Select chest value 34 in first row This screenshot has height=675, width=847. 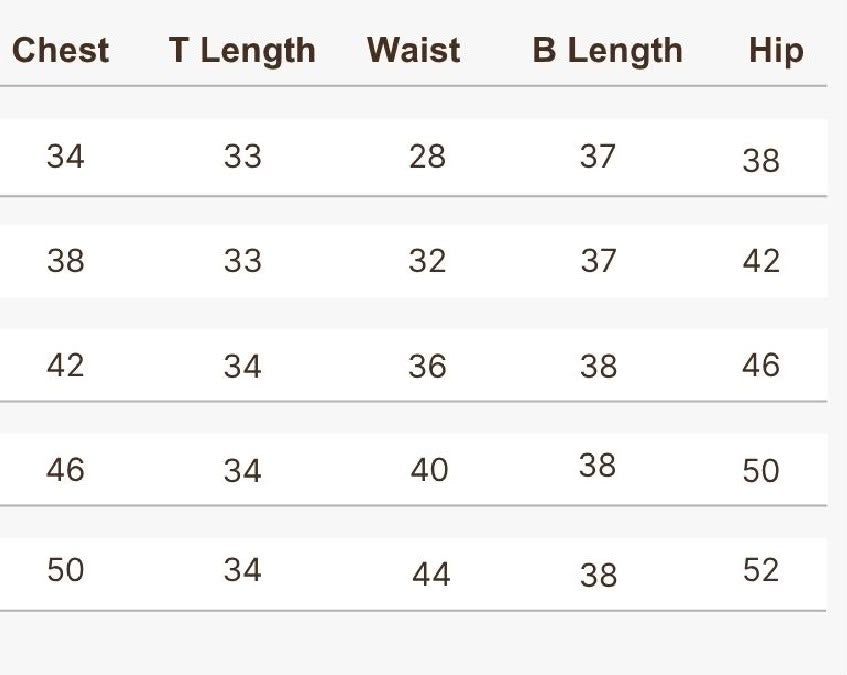click(x=65, y=157)
